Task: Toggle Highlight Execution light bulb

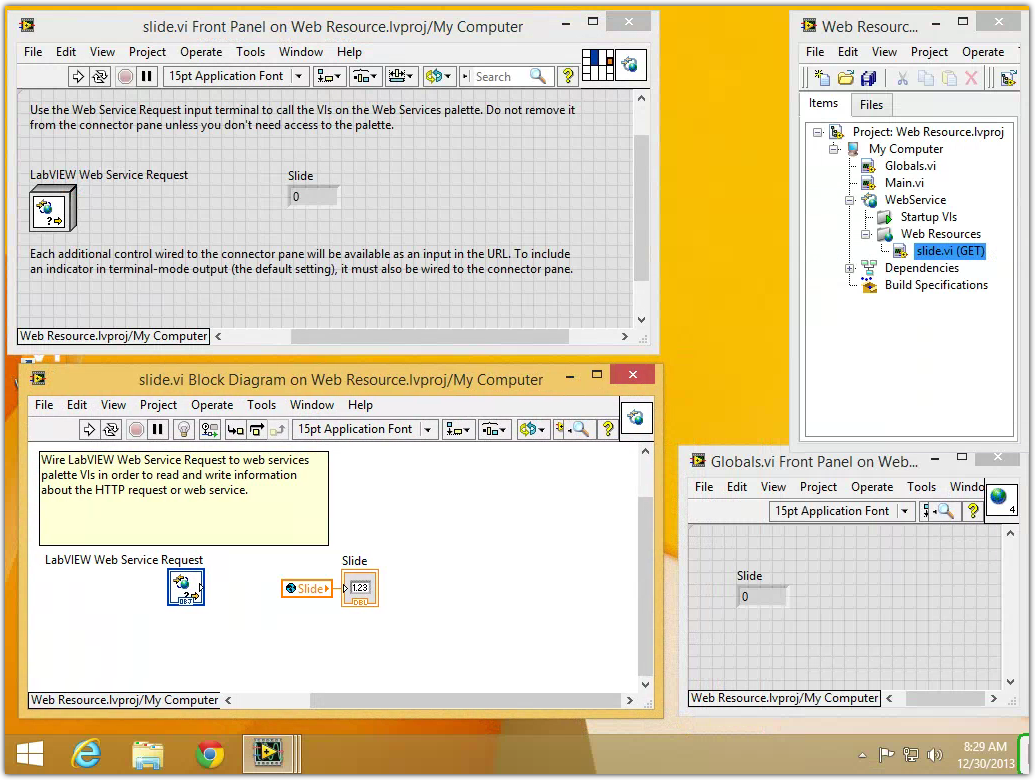Action: (x=183, y=429)
